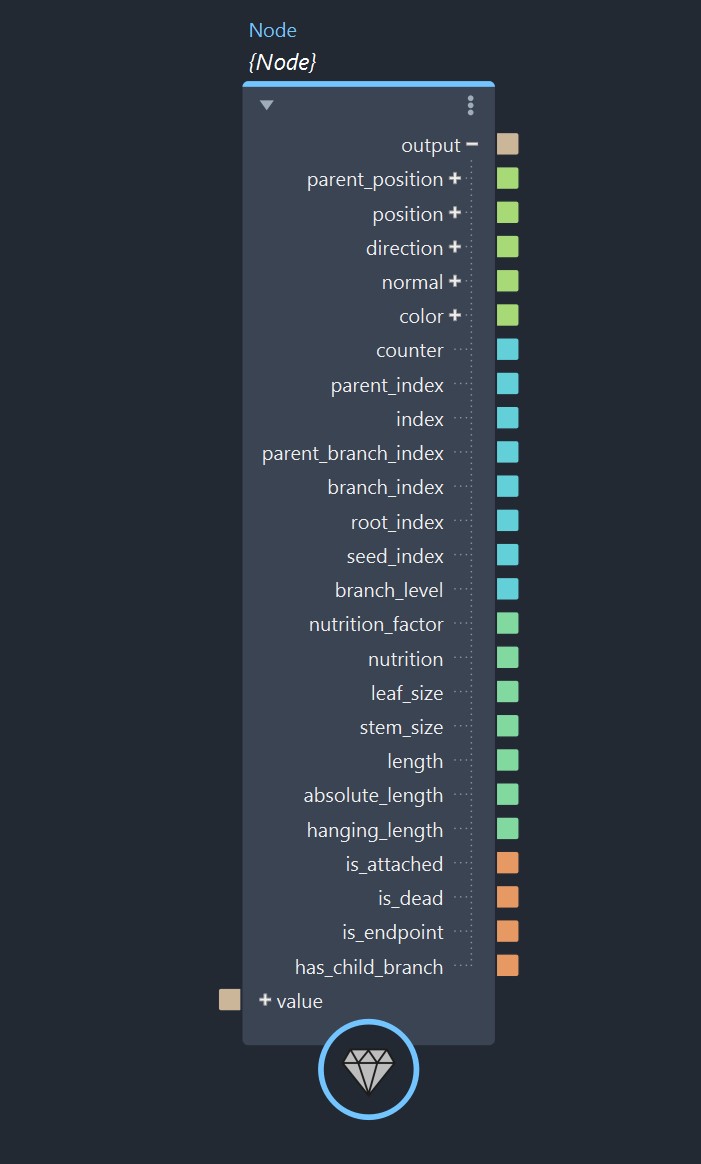Expand the parent_position plus sign
This screenshot has width=701, height=1164.
(x=455, y=179)
